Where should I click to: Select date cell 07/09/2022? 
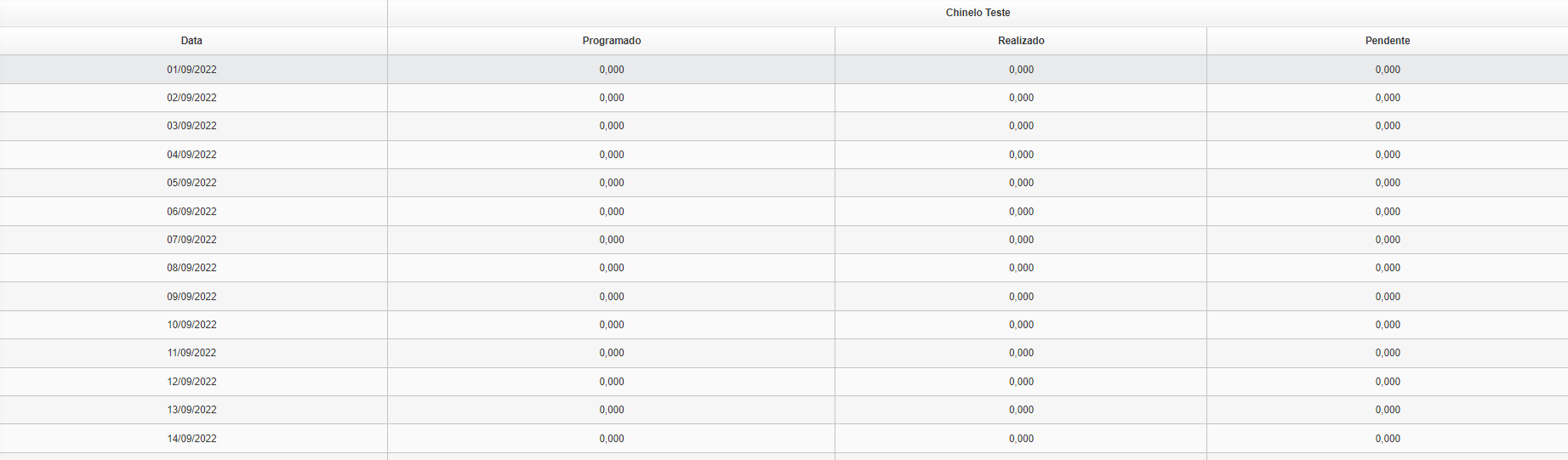pos(192,240)
